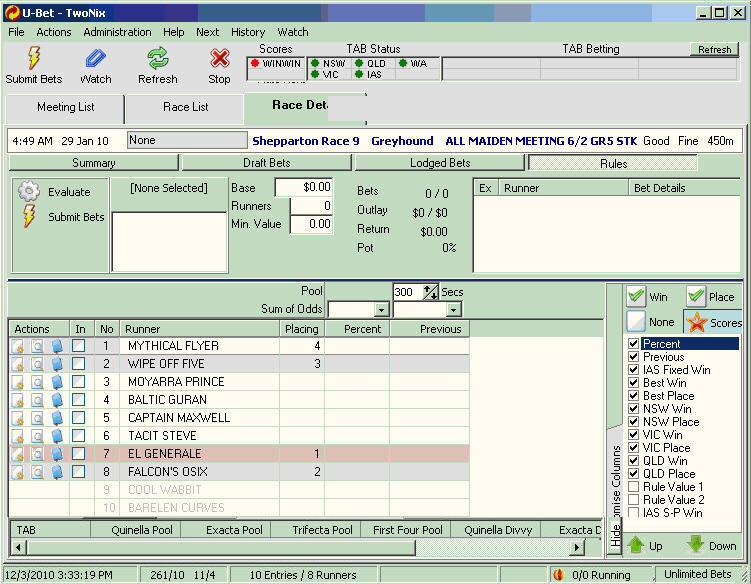
Task: Click the green Place checkmark icon
Action: [x=695, y=296]
